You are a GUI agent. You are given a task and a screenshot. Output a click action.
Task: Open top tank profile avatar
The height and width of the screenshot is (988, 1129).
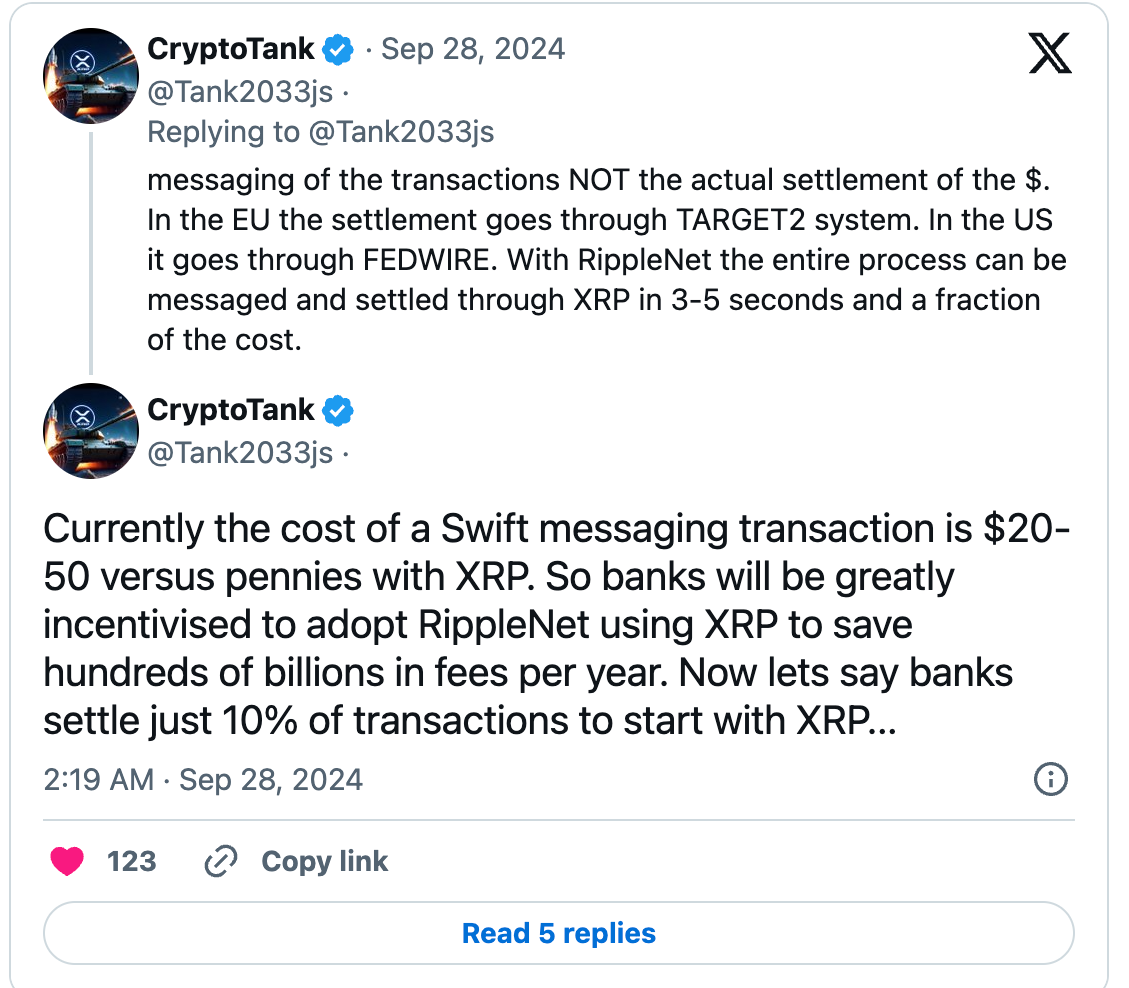coord(91,76)
